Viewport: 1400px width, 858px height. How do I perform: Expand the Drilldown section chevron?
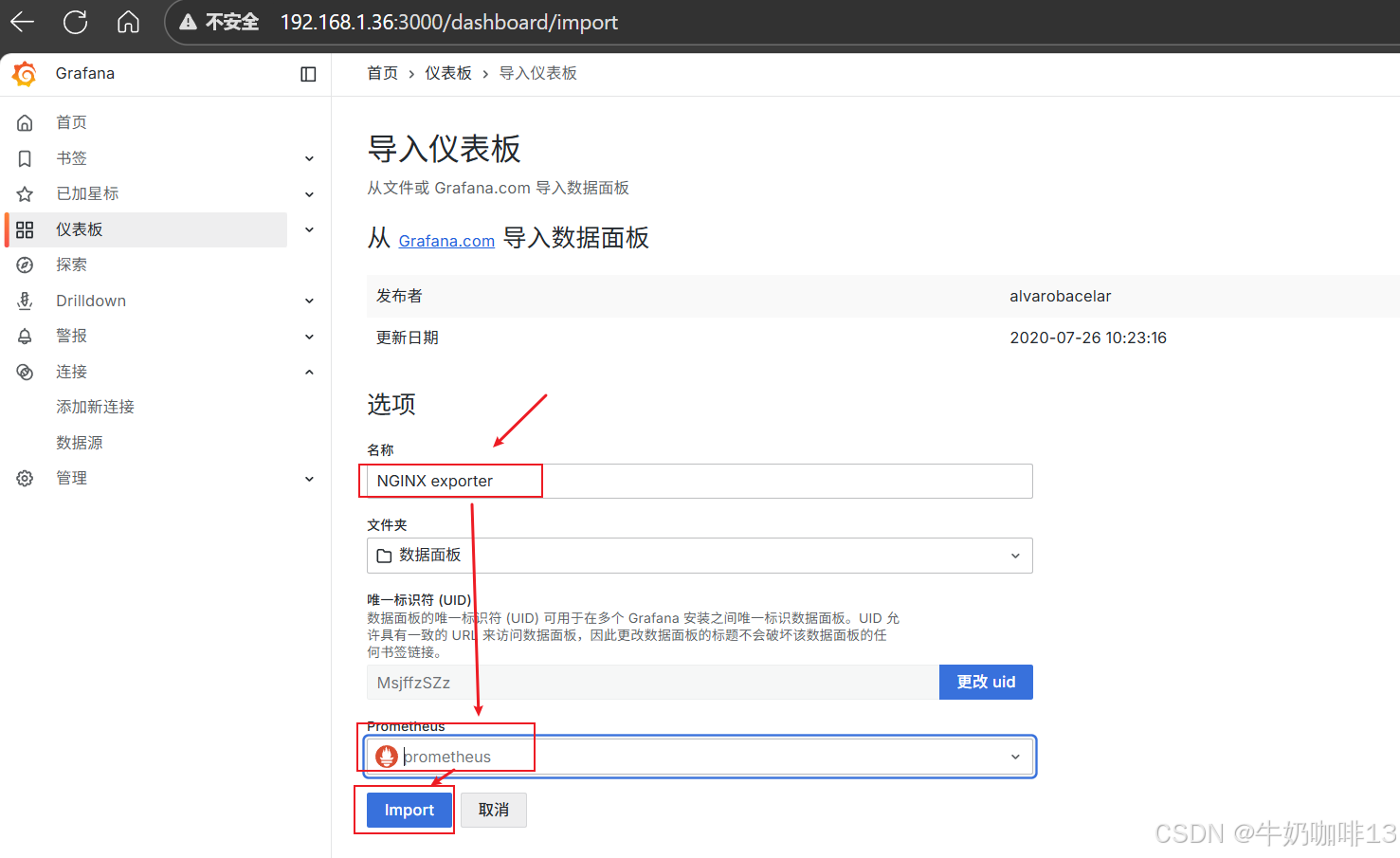(x=309, y=301)
